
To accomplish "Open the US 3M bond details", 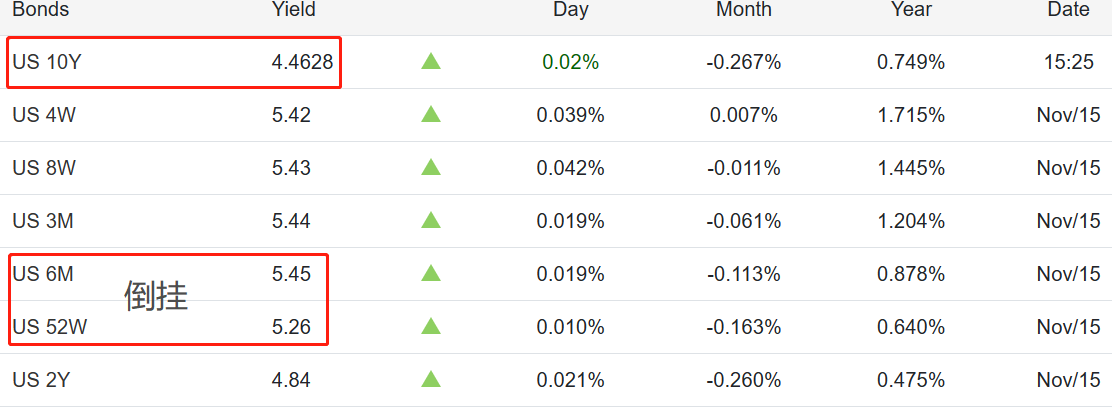I will [x=43, y=221].
